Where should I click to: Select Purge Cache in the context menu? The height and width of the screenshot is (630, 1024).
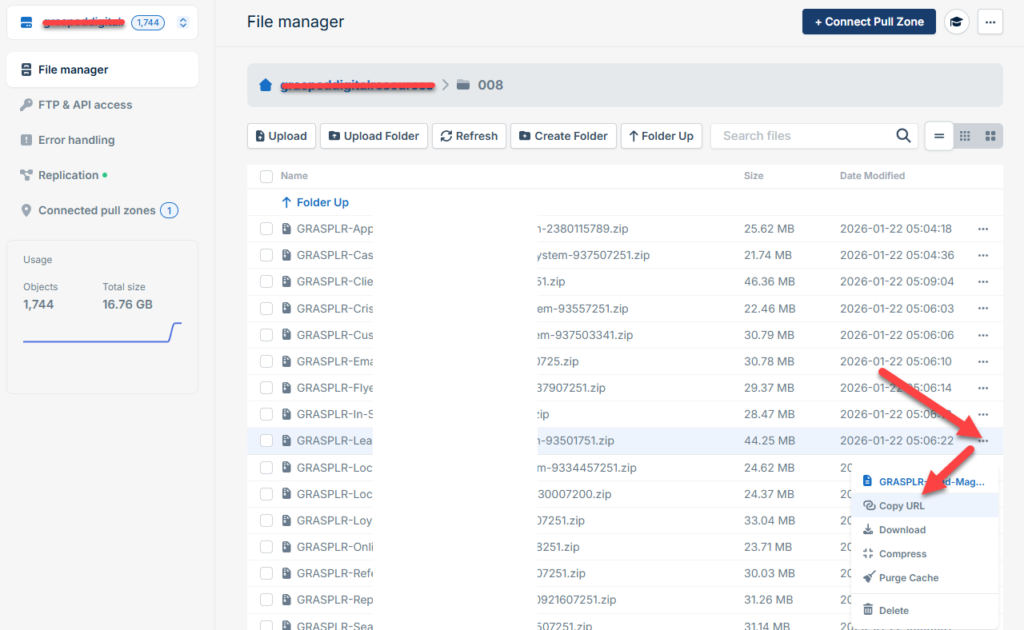(908, 578)
